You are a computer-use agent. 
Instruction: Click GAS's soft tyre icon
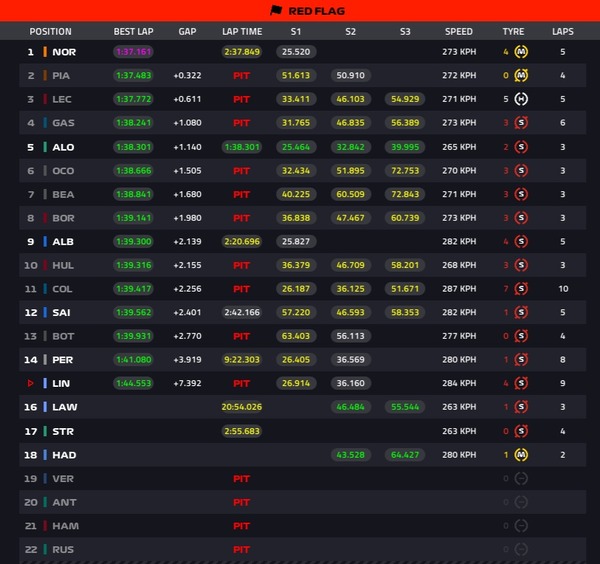click(521, 123)
